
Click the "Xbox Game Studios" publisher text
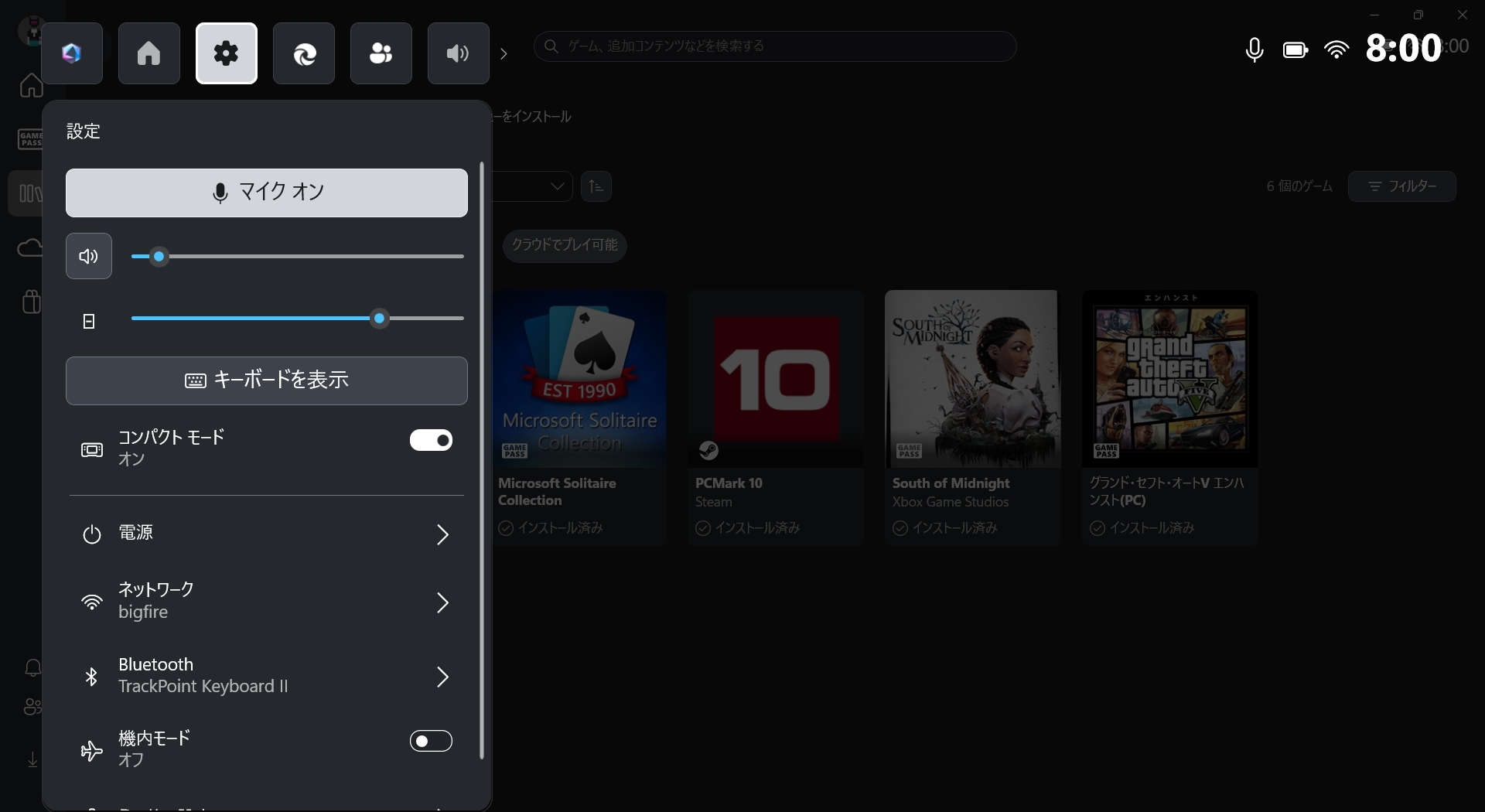tap(951, 502)
